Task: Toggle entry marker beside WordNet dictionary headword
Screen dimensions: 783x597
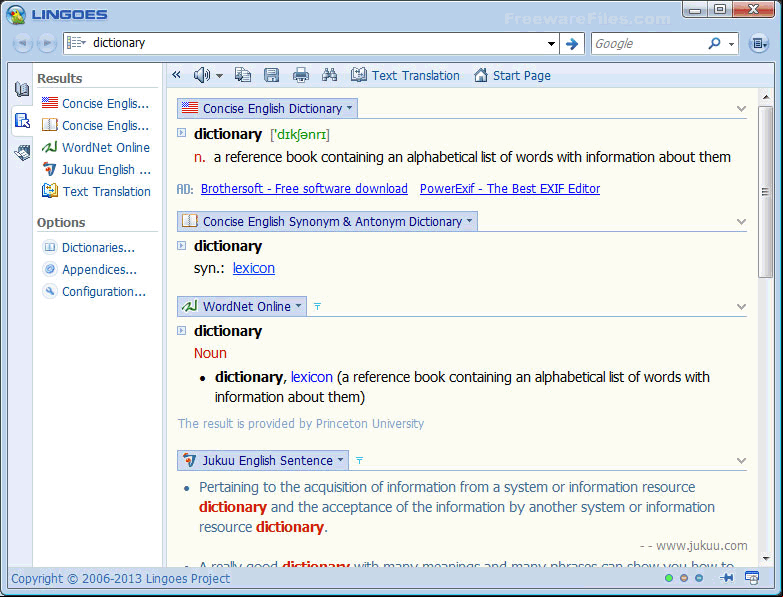Action: 182,330
